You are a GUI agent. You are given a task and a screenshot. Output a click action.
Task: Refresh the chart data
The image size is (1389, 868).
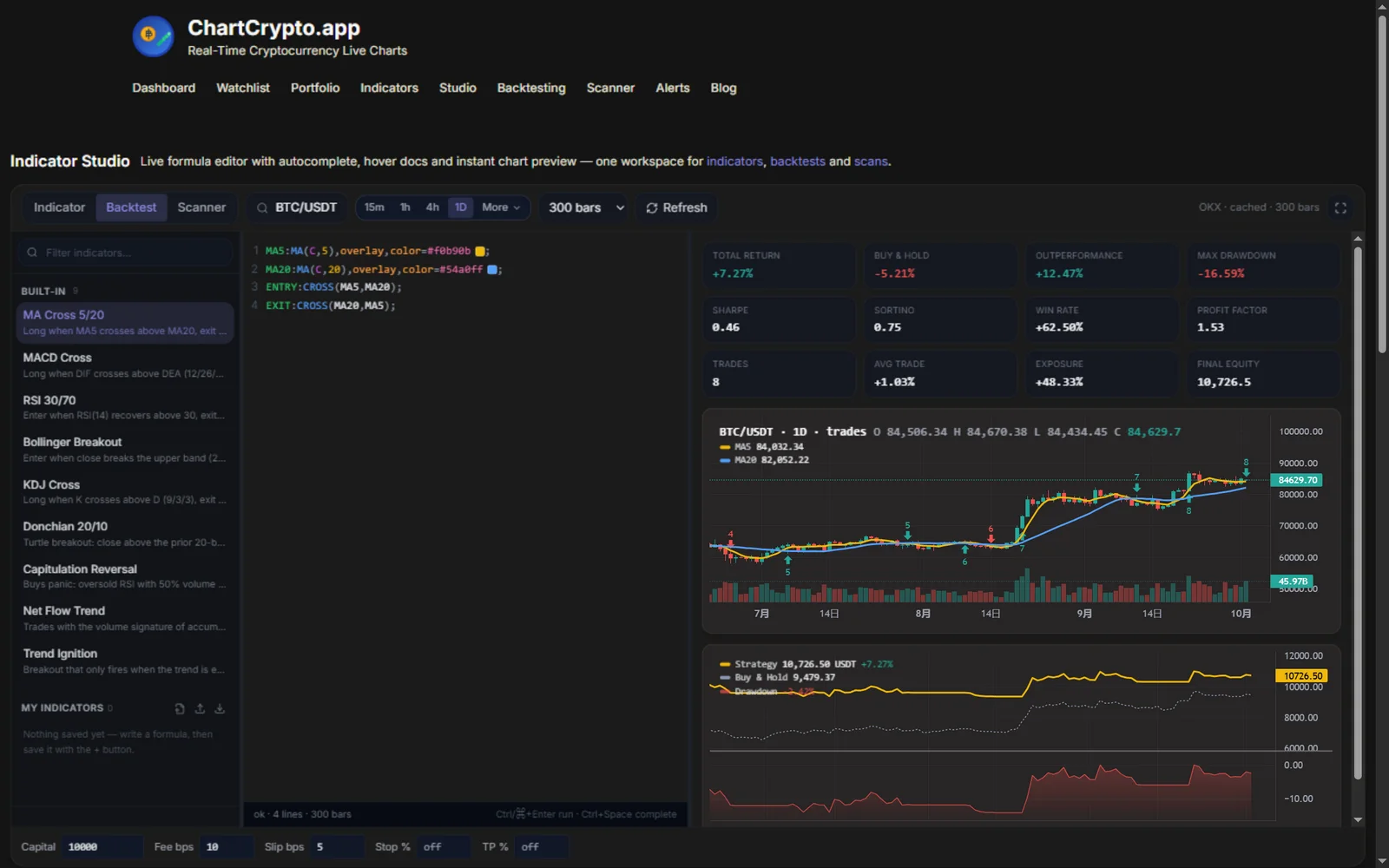tap(677, 207)
